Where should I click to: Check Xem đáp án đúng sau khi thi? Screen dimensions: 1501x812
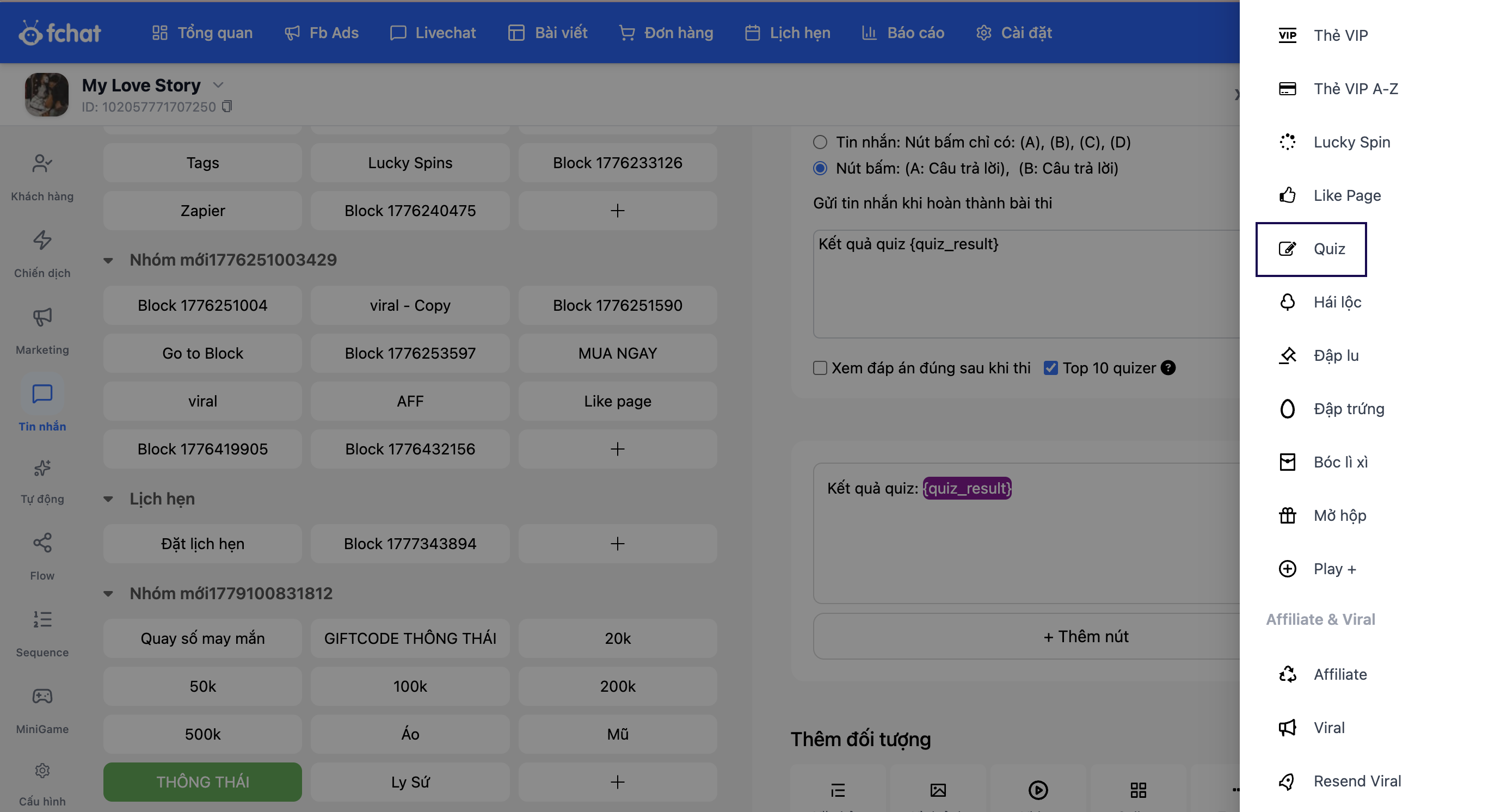point(820,368)
